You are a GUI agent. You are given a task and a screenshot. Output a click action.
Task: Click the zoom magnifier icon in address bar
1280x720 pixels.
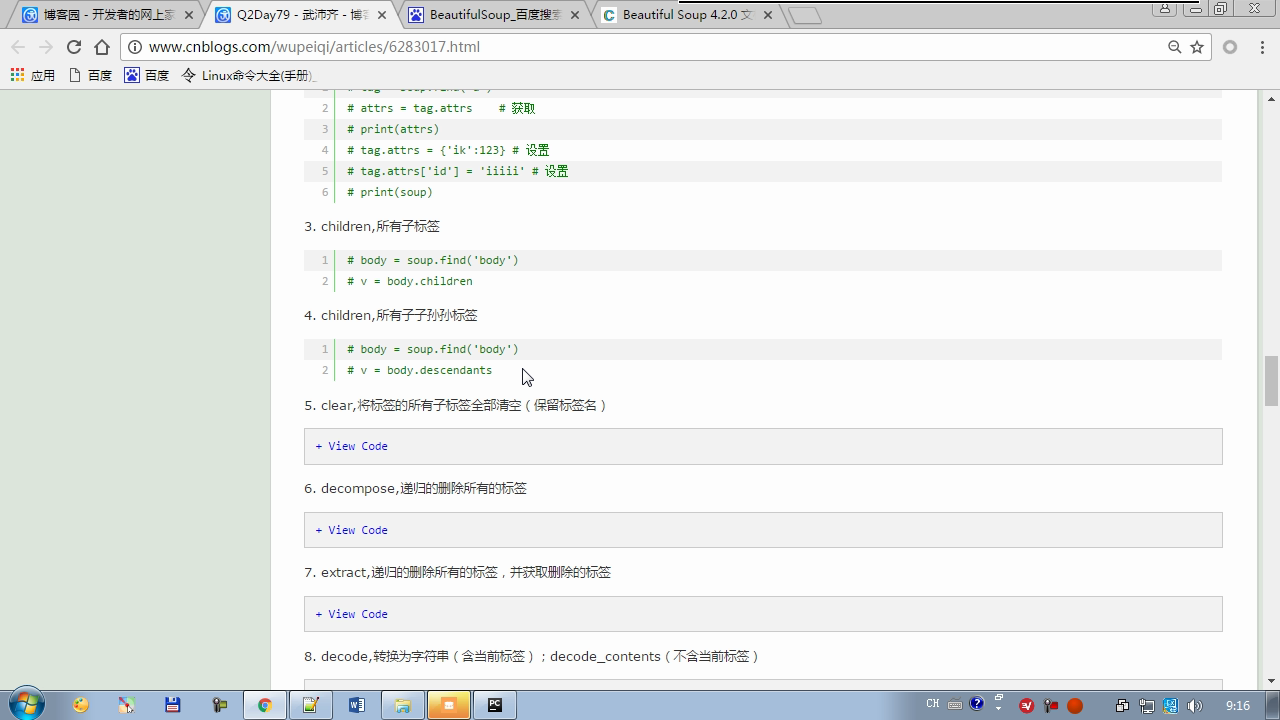(1175, 47)
